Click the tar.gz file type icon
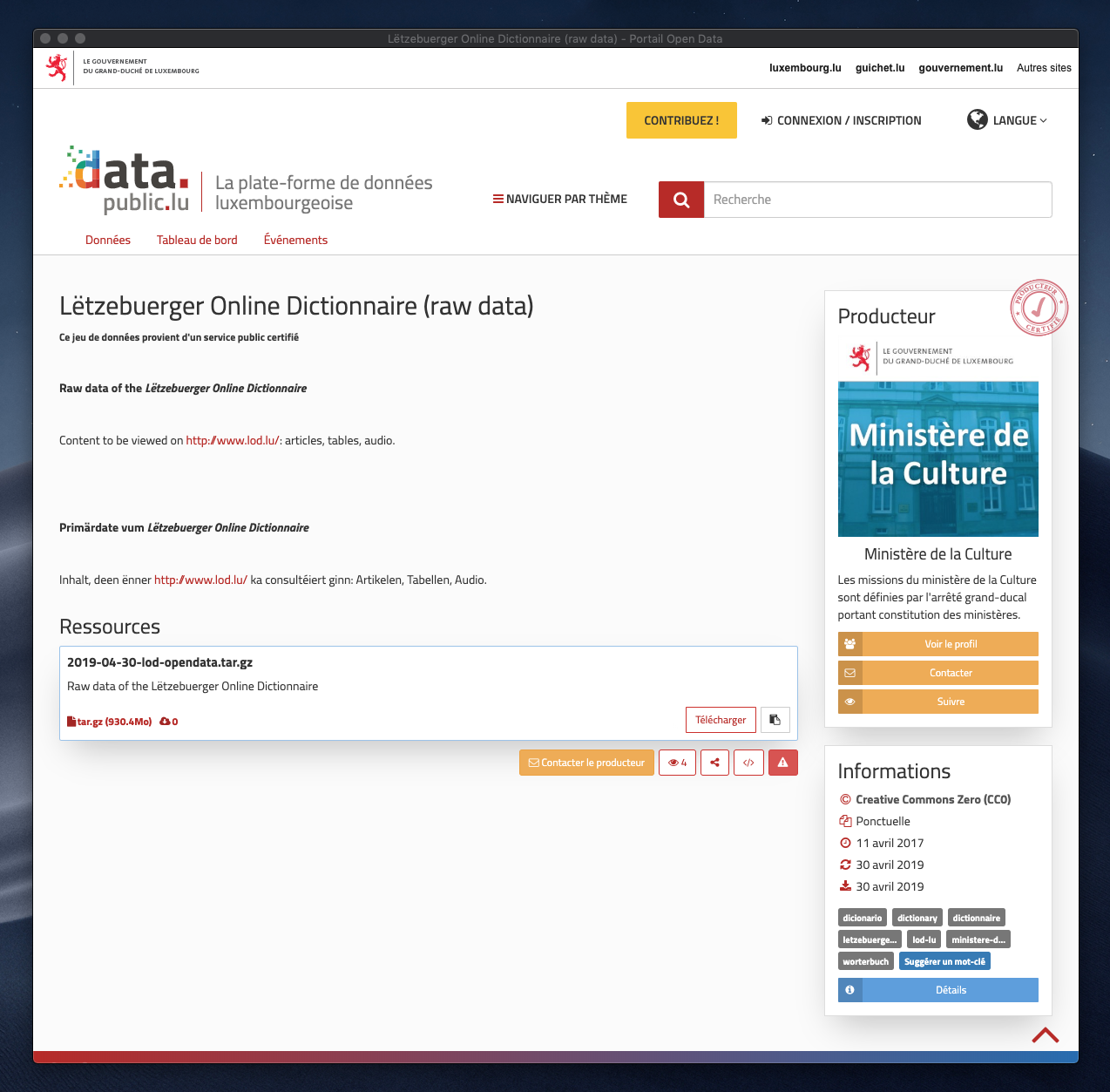This screenshot has width=1110, height=1092. [71, 722]
